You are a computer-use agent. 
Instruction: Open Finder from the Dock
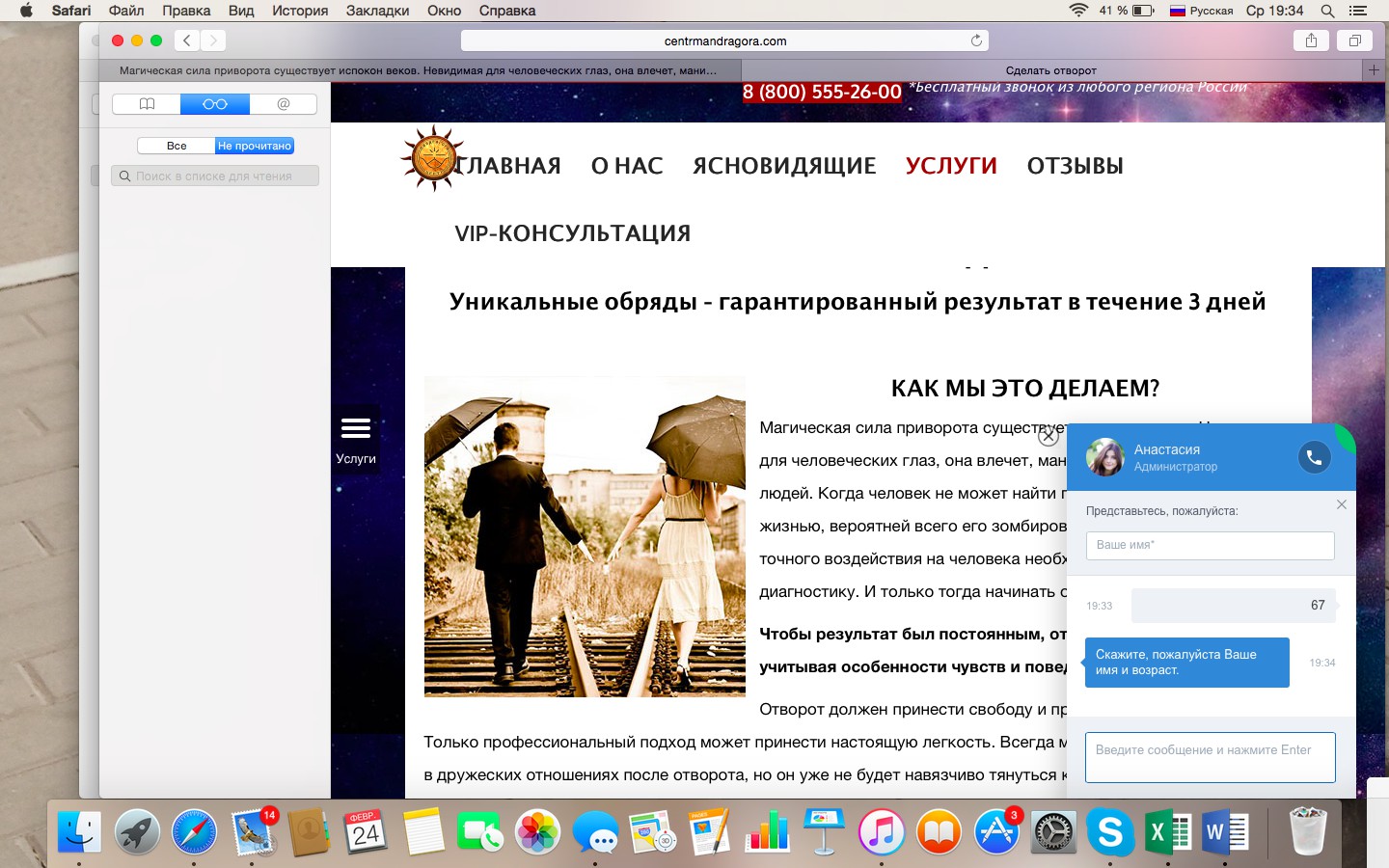(79, 830)
